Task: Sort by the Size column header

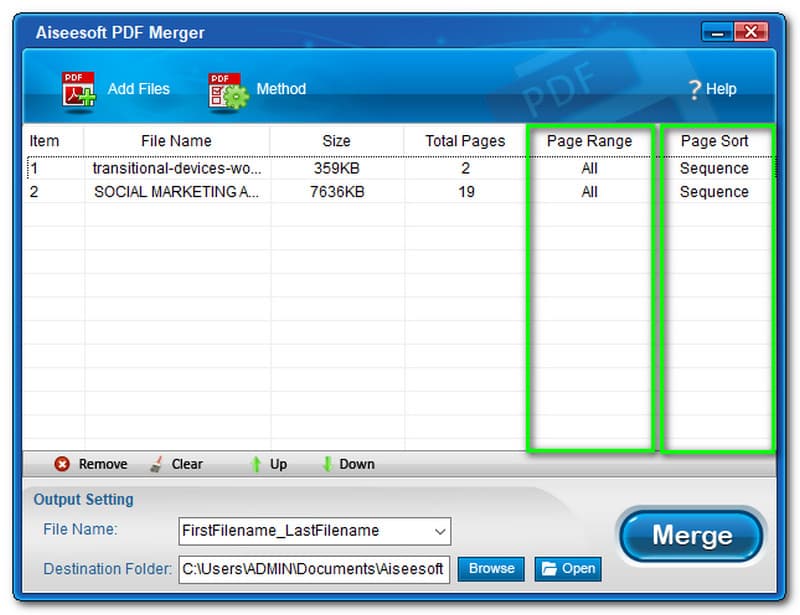Action: (x=337, y=141)
